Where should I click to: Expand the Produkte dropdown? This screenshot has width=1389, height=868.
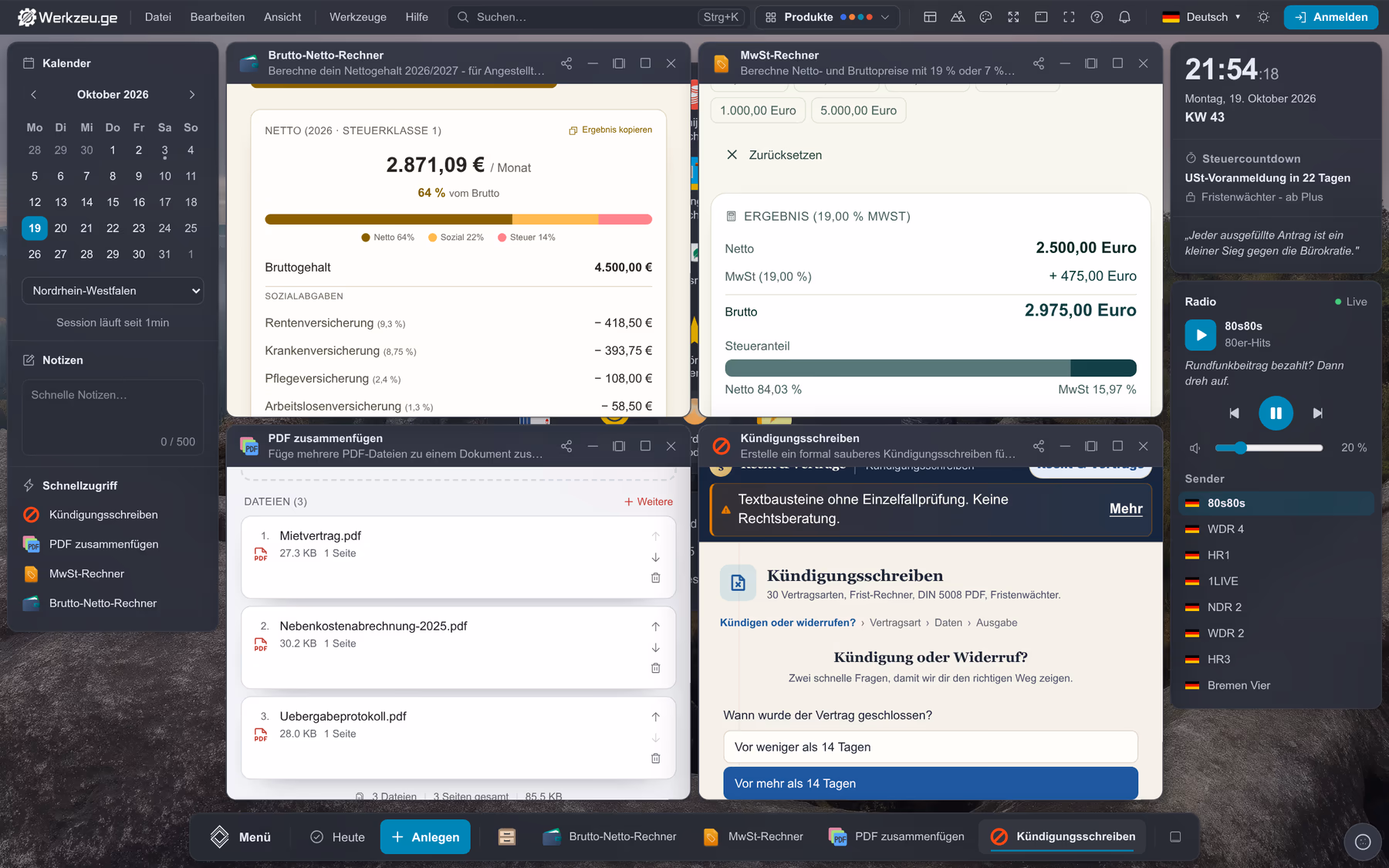coord(827,17)
